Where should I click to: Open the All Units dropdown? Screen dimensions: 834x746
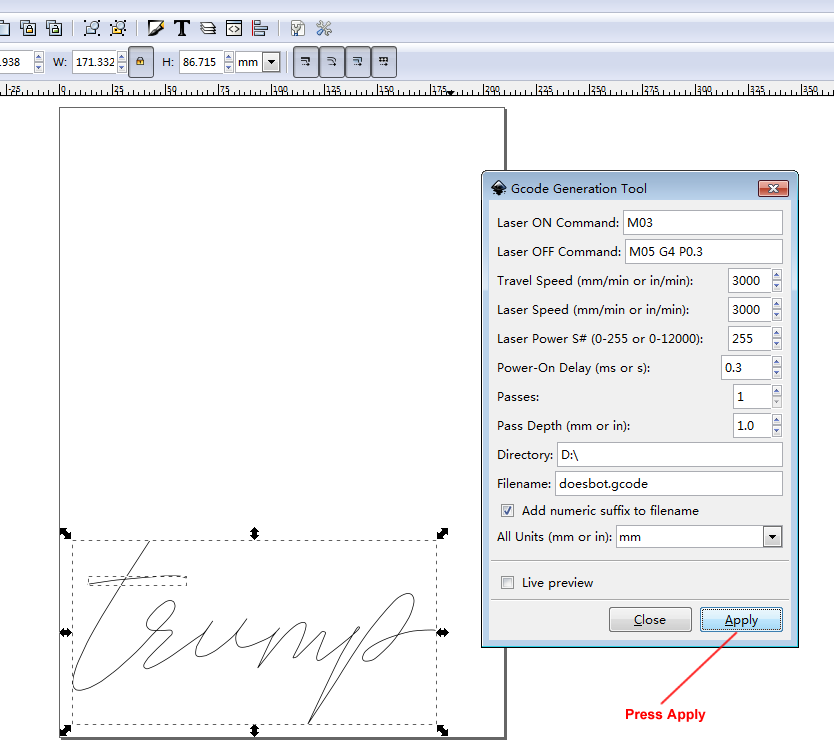coord(771,538)
